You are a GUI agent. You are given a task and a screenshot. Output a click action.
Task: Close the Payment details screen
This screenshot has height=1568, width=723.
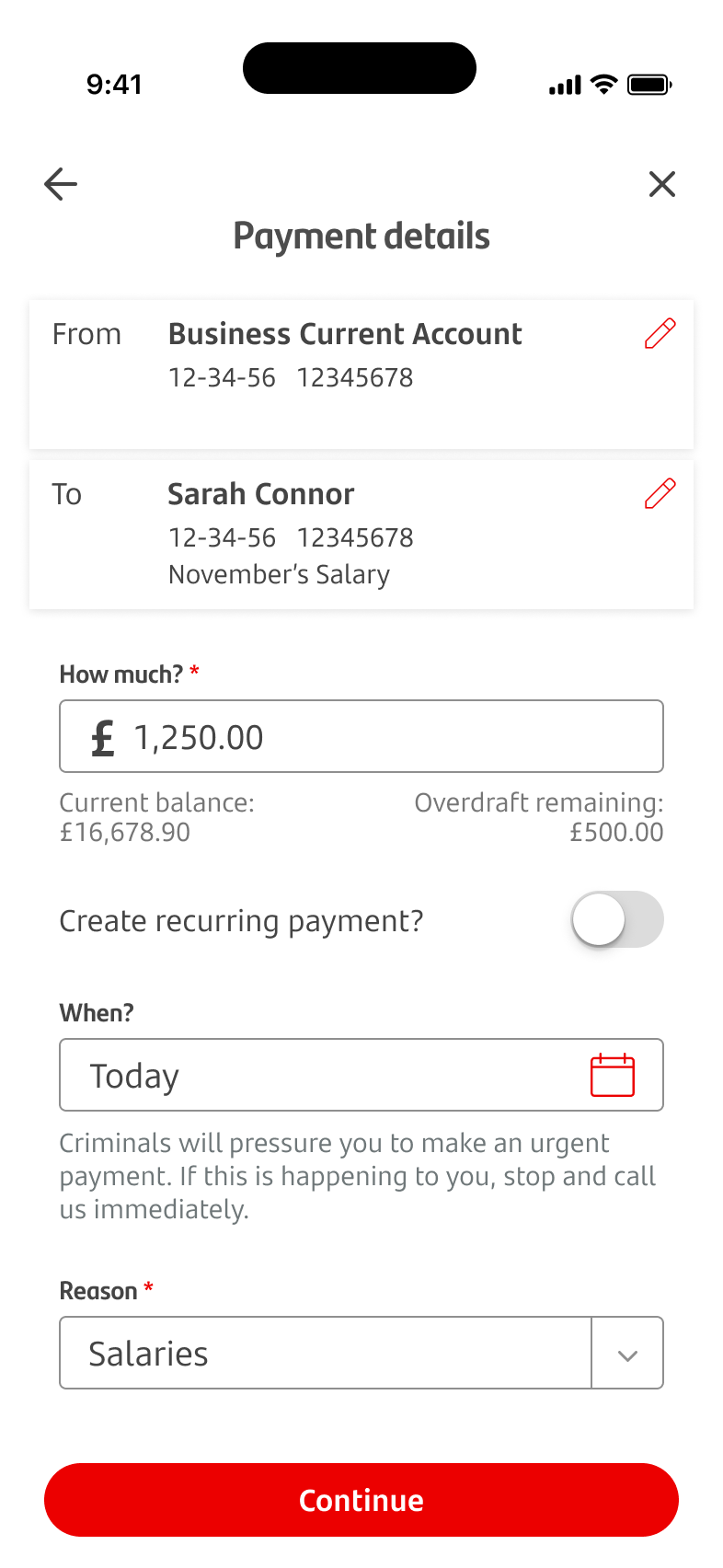tap(661, 184)
